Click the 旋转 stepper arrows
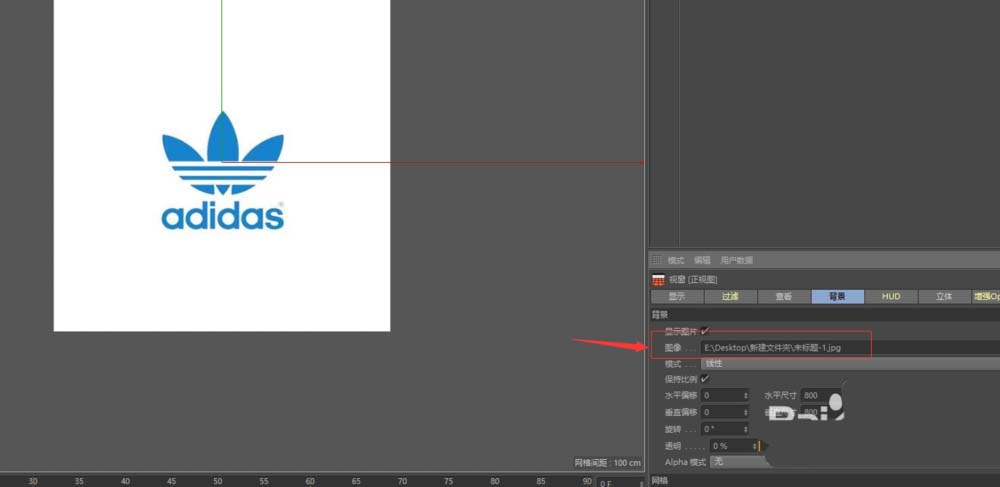The height and width of the screenshot is (487, 1000). [x=746, y=429]
